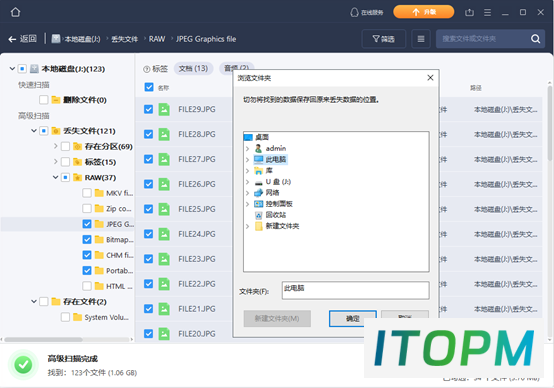Expand 控制面板 node in dialog

coord(248,204)
